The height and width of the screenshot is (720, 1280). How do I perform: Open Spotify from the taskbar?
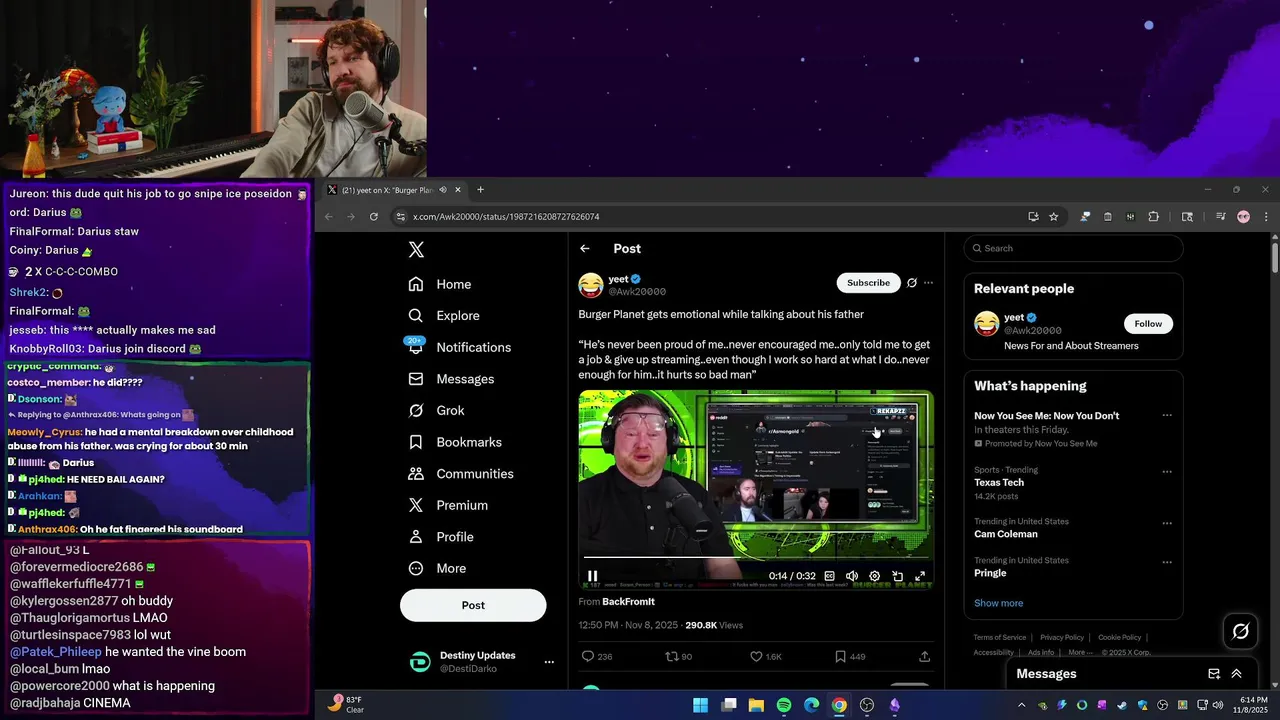tap(784, 705)
